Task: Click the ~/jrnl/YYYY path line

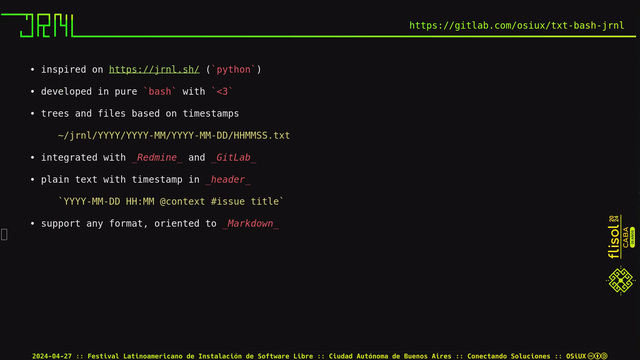Action: (x=174, y=136)
